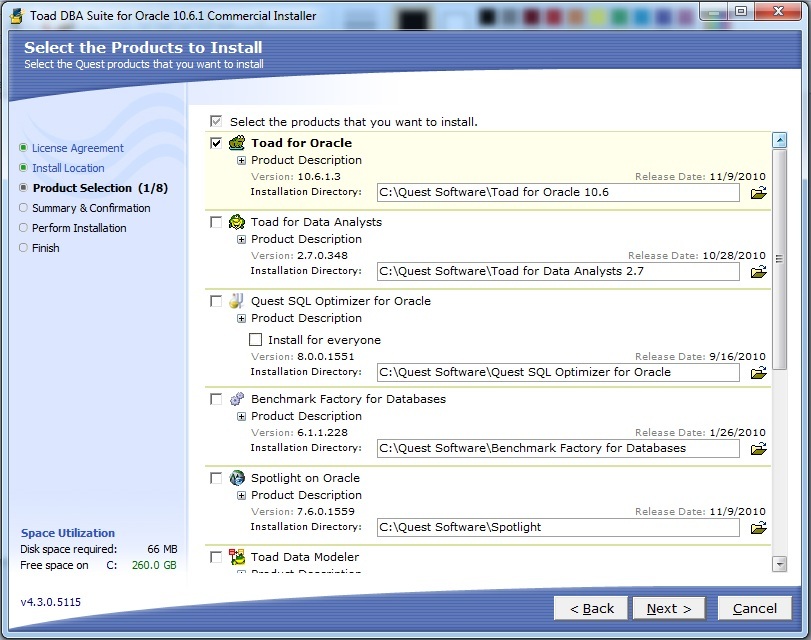This screenshot has height=640, width=811.
Task: Check the Spotlight on Oracle checkbox
Action: [x=216, y=478]
